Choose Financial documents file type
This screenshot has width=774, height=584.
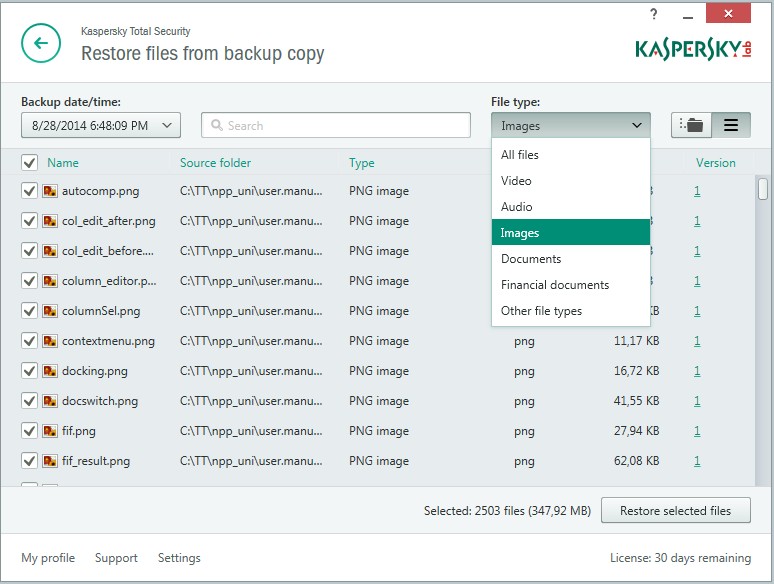[571, 285]
